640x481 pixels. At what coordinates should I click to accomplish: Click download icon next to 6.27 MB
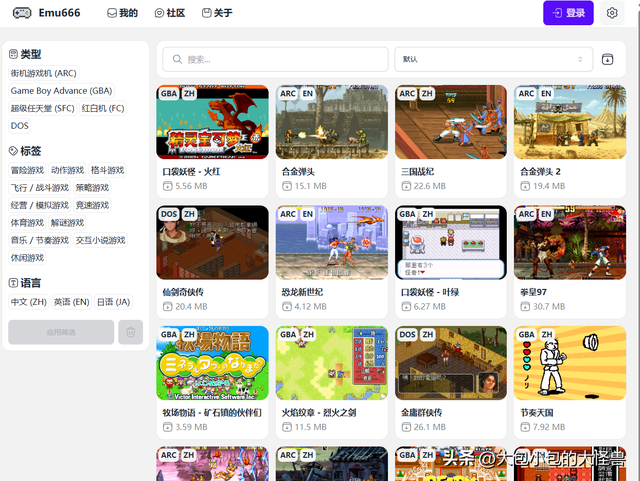click(406, 307)
